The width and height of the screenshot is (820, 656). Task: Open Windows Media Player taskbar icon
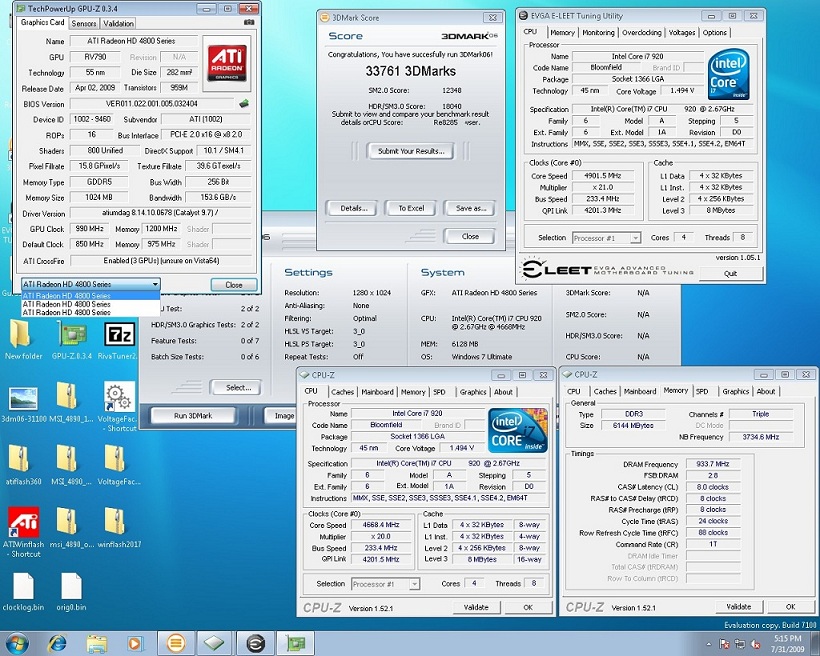(x=135, y=643)
